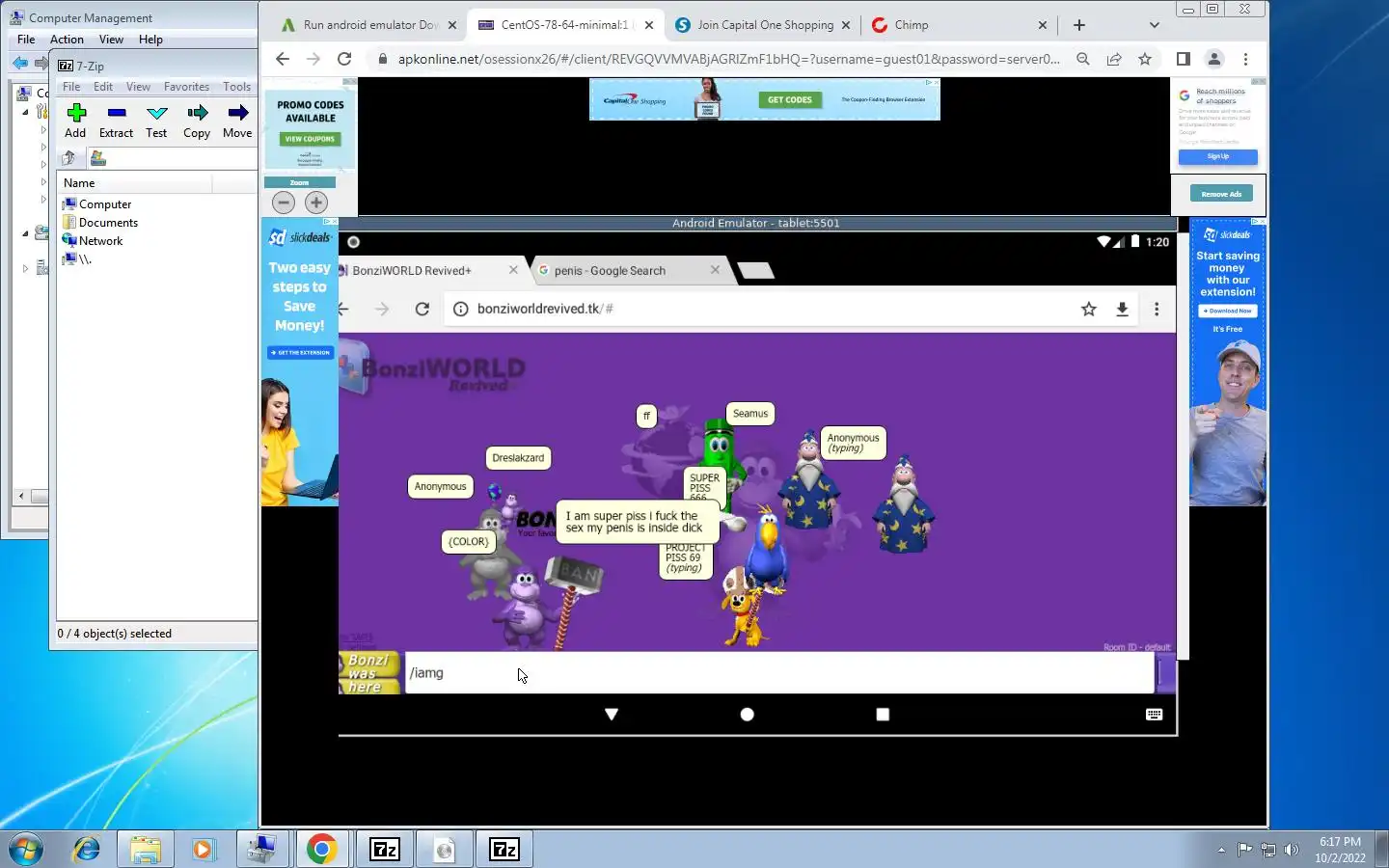Click the keyboard icon in emulator navbar

point(1155,715)
